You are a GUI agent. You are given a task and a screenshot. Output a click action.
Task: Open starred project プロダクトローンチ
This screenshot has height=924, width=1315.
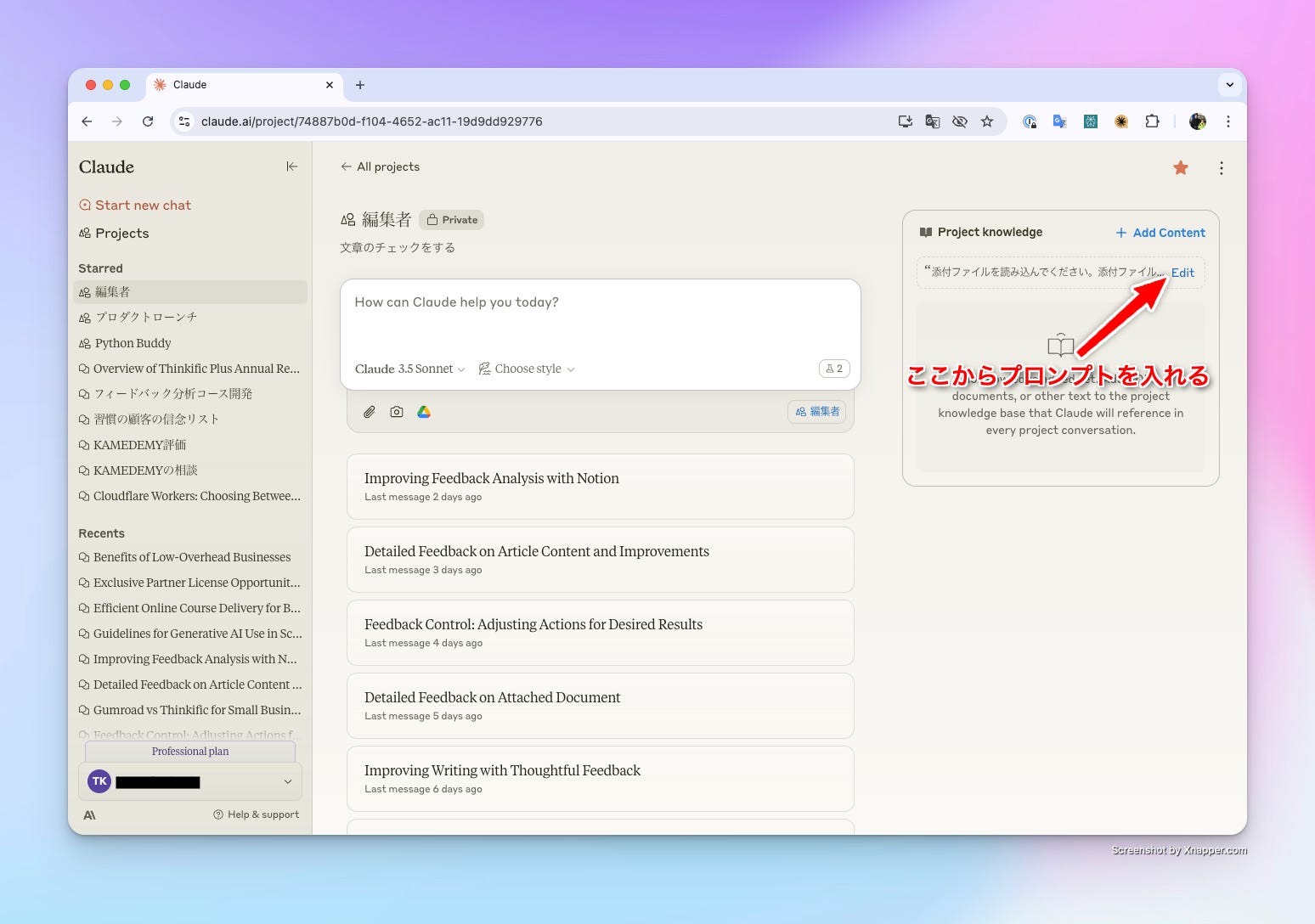coord(190,317)
